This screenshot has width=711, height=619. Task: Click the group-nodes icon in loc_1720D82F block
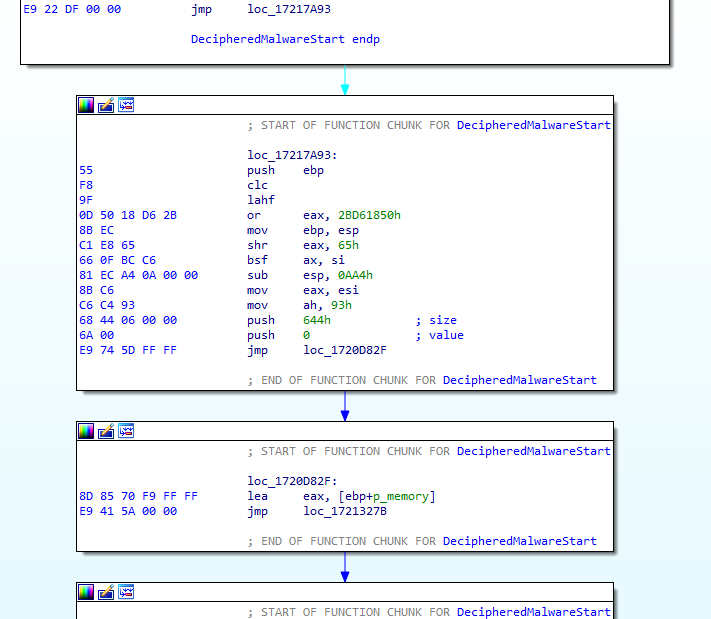[126, 431]
